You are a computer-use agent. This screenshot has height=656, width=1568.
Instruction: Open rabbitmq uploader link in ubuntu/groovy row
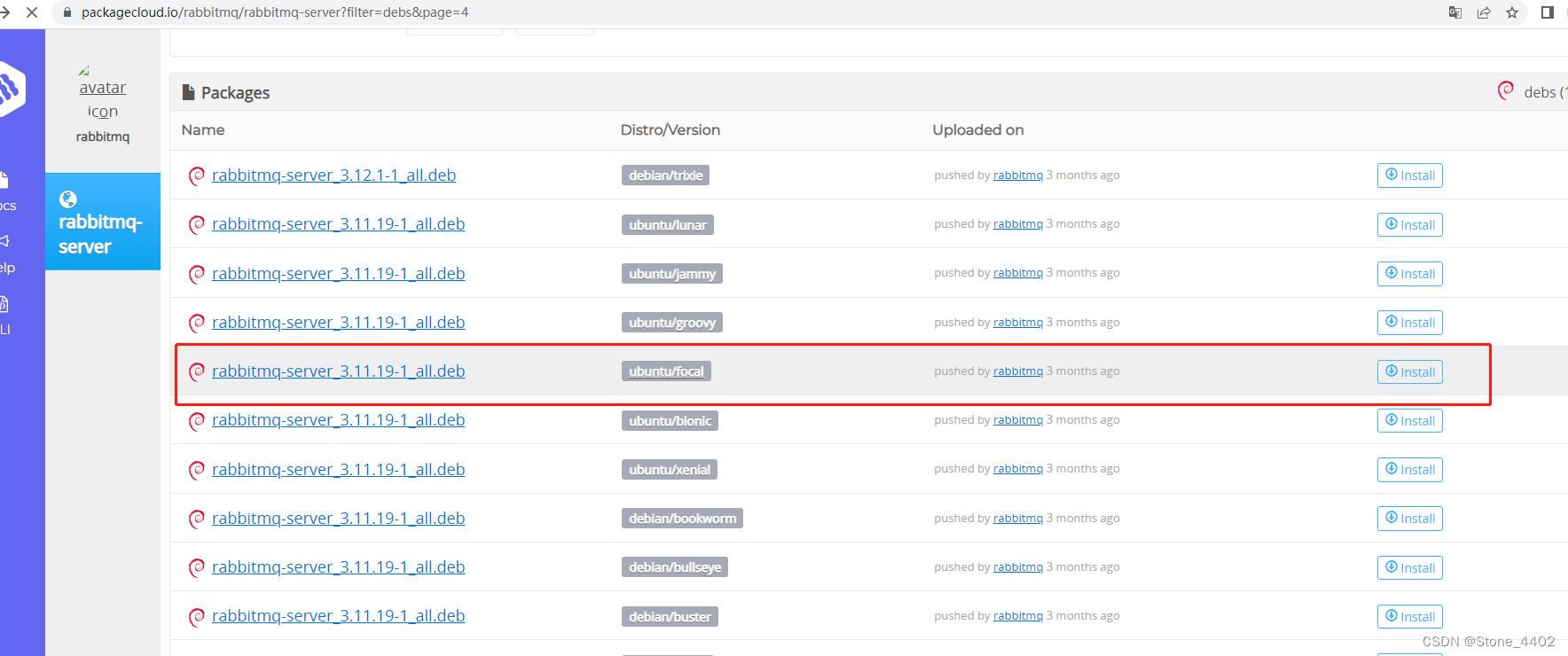pyautogui.click(x=1018, y=323)
